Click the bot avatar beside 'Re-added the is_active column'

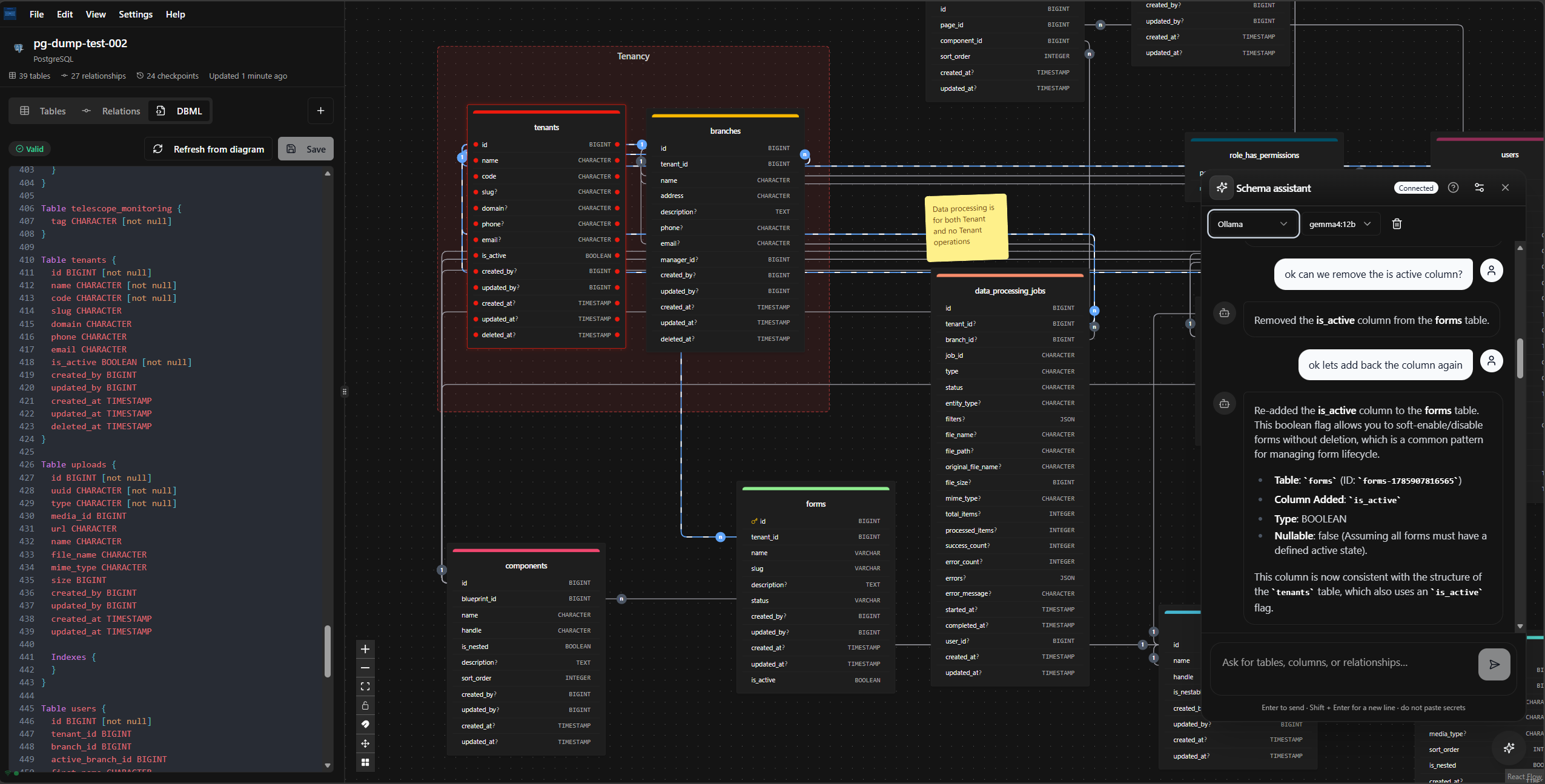click(1225, 404)
